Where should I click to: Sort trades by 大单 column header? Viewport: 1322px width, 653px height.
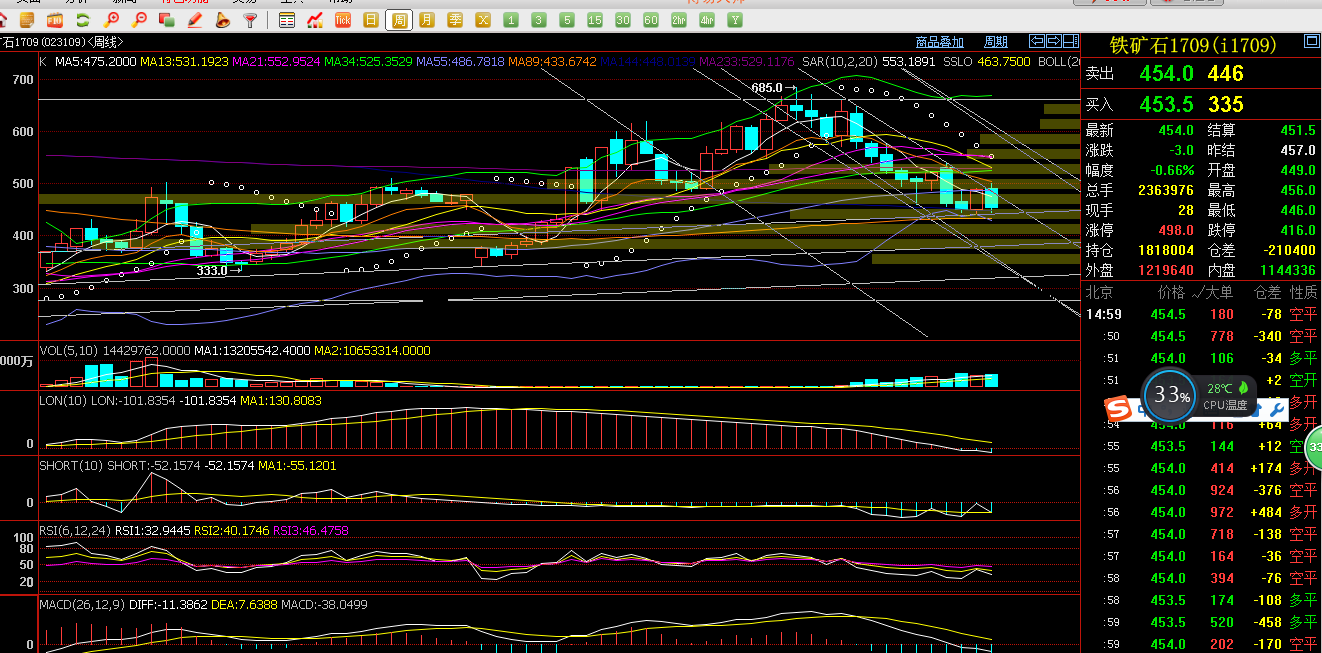point(1220,292)
